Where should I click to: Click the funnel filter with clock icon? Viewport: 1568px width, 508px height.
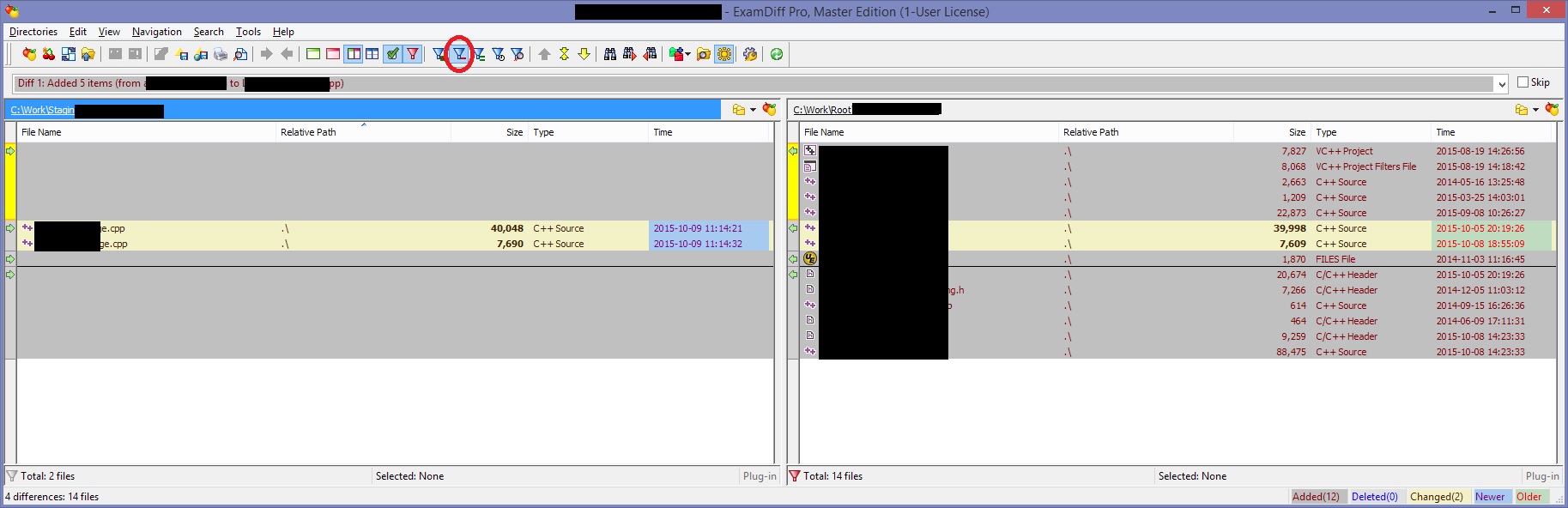point(499,54)
